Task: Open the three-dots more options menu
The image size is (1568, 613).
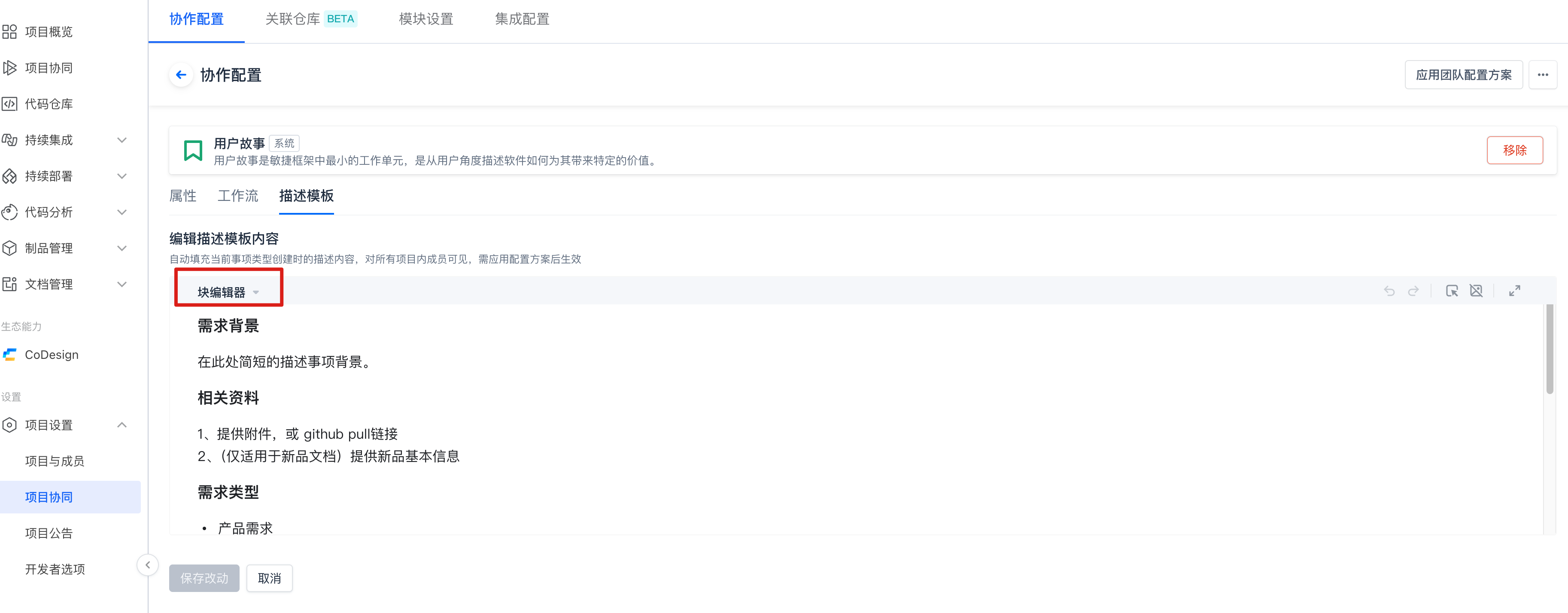Action: click(1542, 75)
